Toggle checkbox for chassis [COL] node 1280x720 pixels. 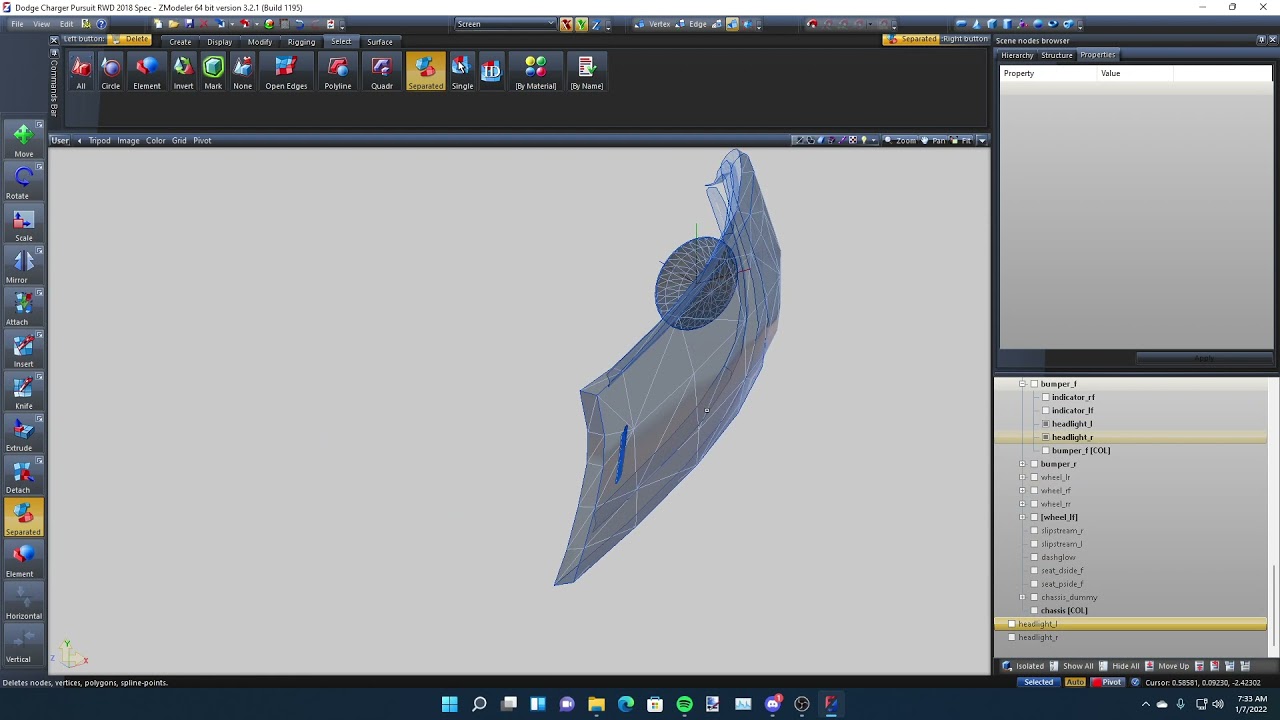tap(1034, 610)
